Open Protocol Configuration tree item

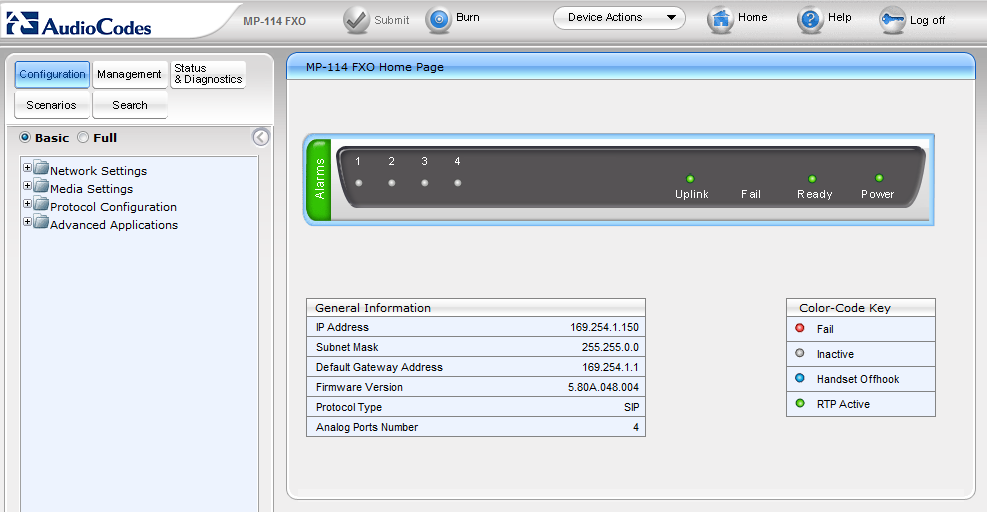point(113,207)
